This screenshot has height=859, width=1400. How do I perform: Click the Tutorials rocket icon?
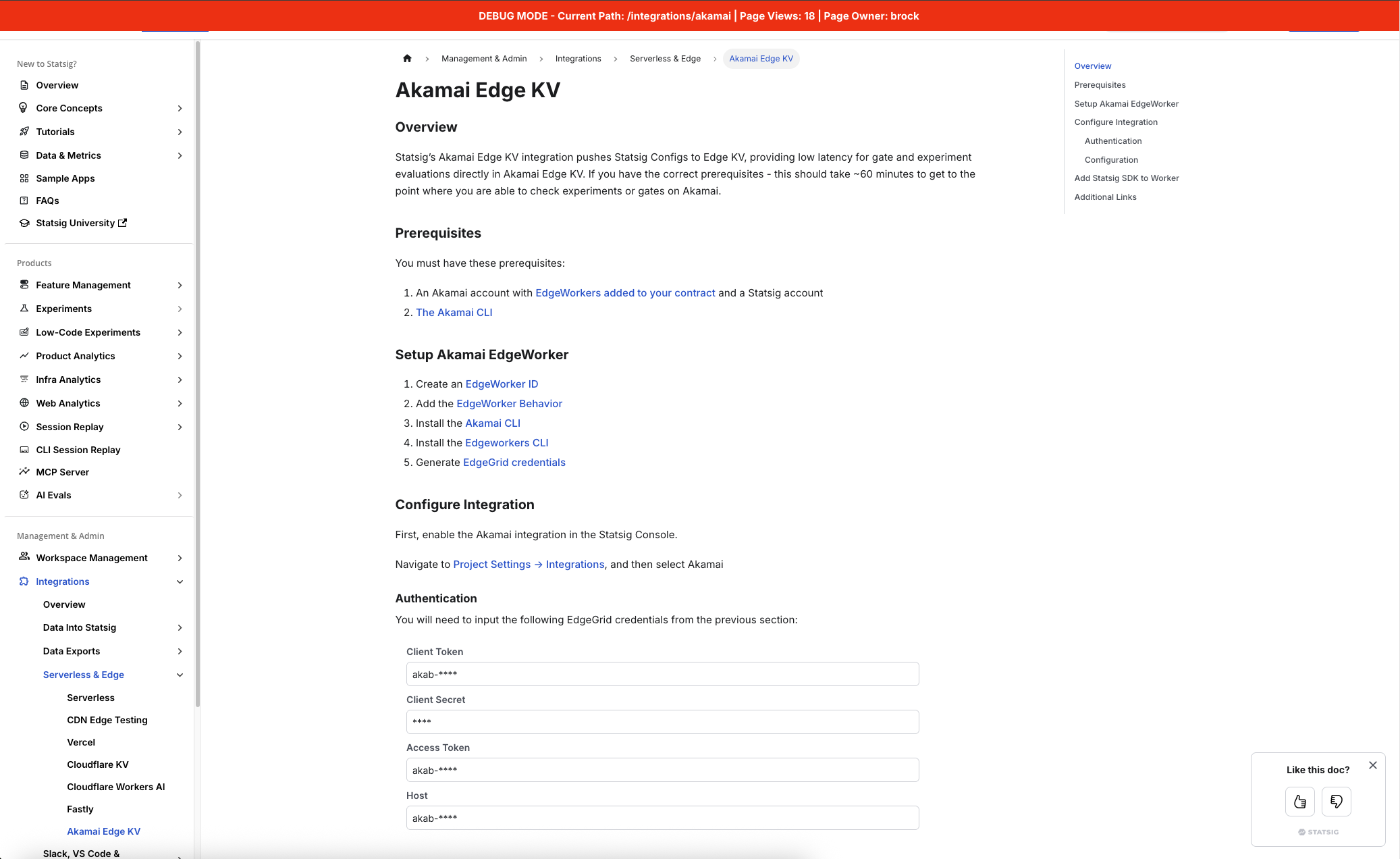tap(24, 132)
